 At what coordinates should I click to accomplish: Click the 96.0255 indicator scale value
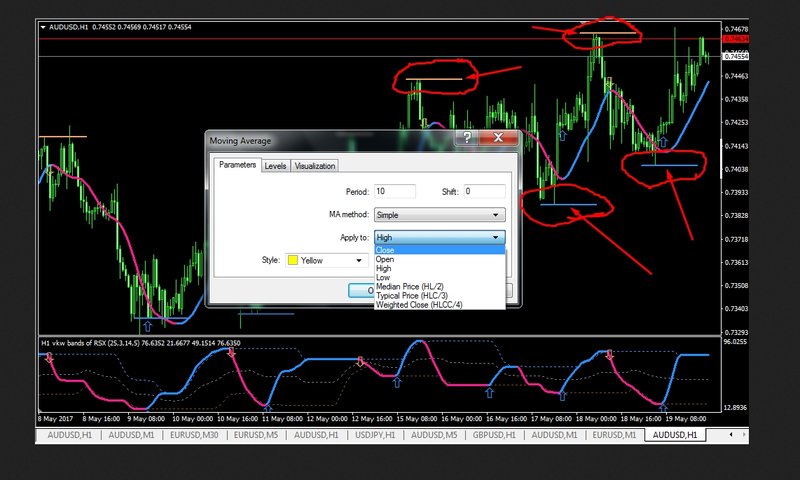[735, 342]
